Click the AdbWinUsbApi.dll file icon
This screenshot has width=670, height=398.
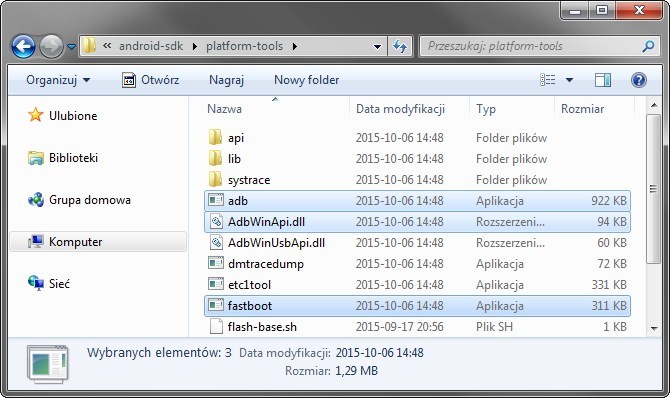216,242
